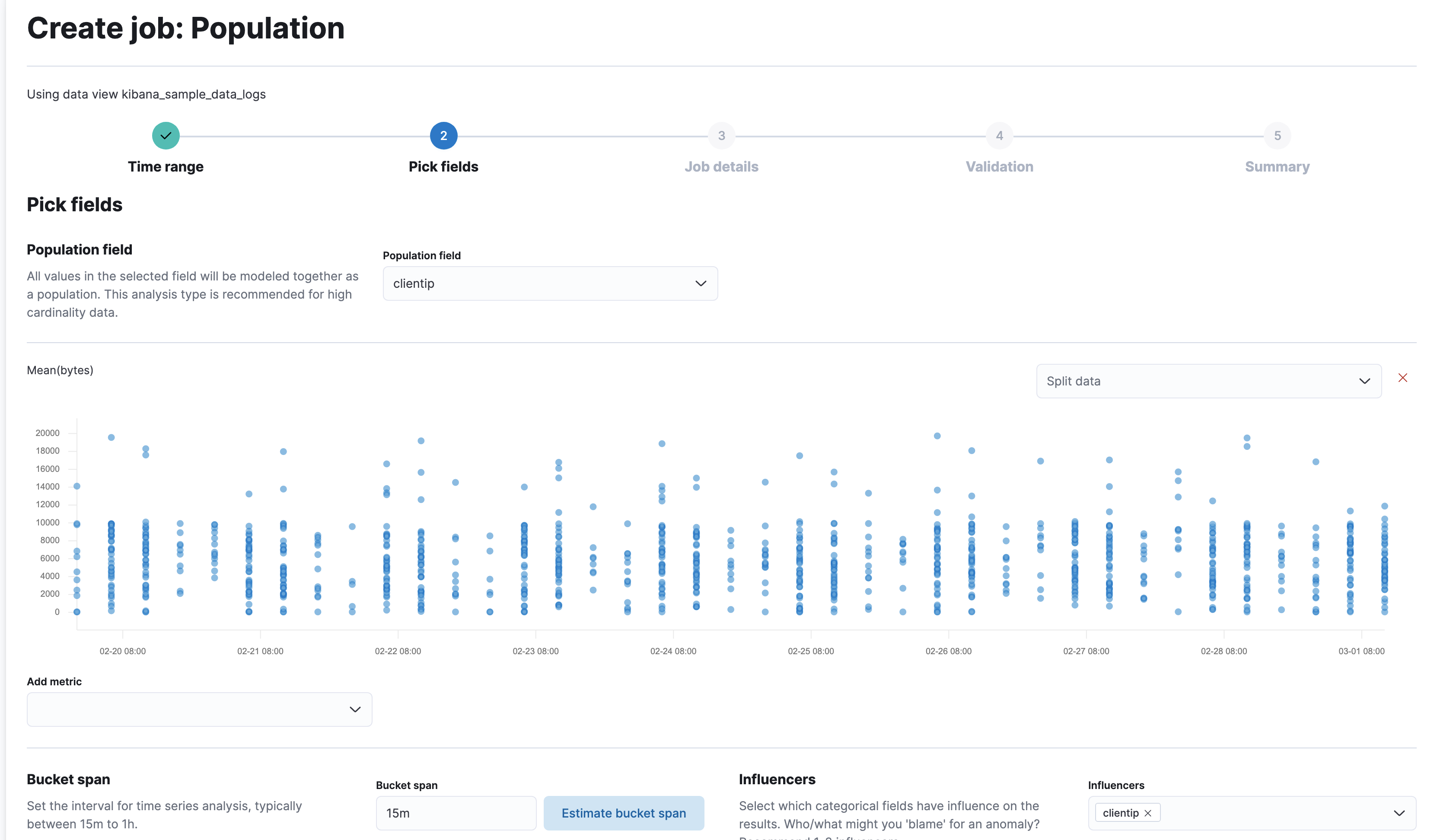Click the Influencers input area
This screenshot has height=840, width=1434.
point(1252,813)
